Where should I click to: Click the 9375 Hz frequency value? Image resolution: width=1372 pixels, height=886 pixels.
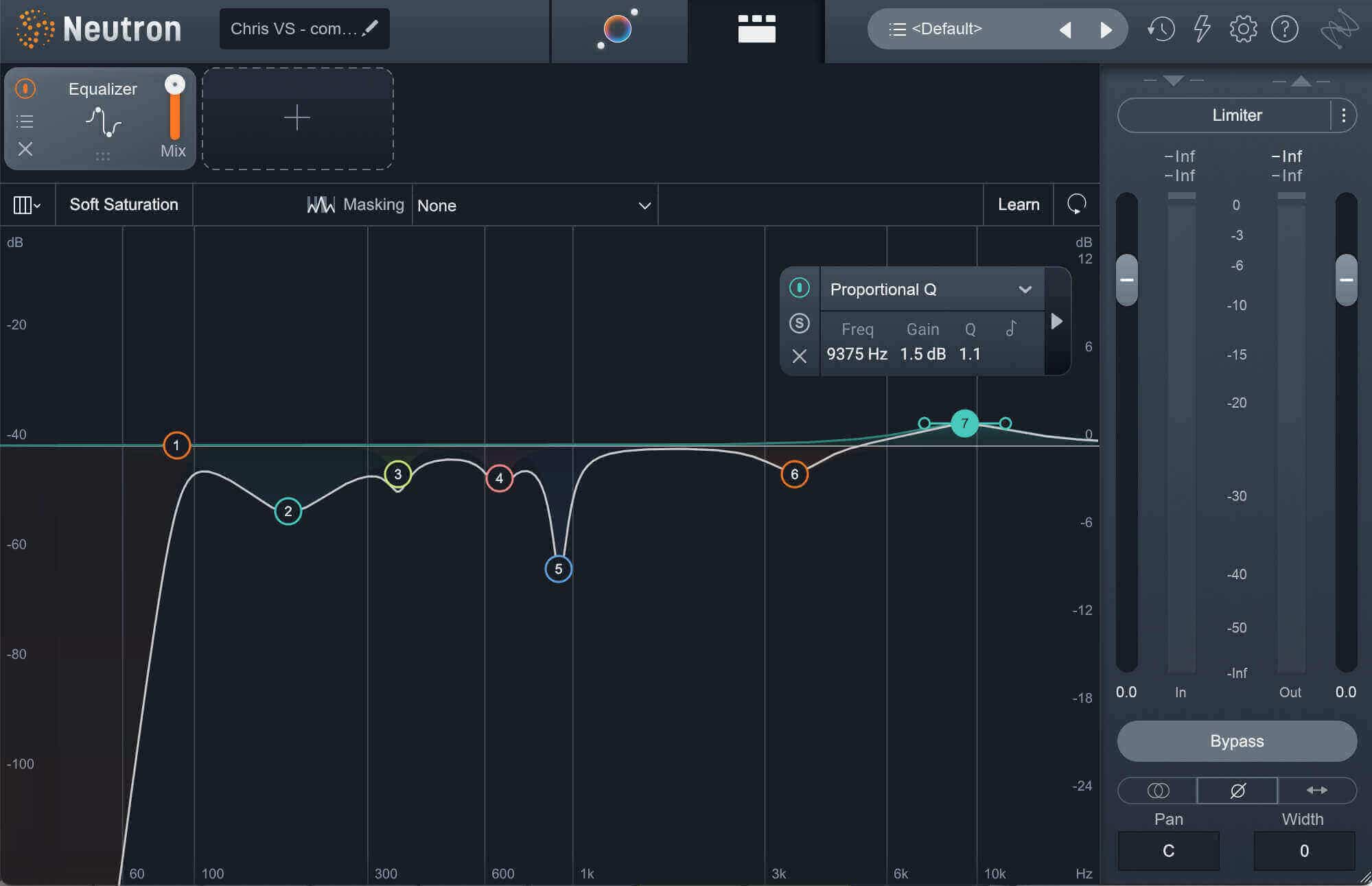pyautogui.click(x=857, y=354)
